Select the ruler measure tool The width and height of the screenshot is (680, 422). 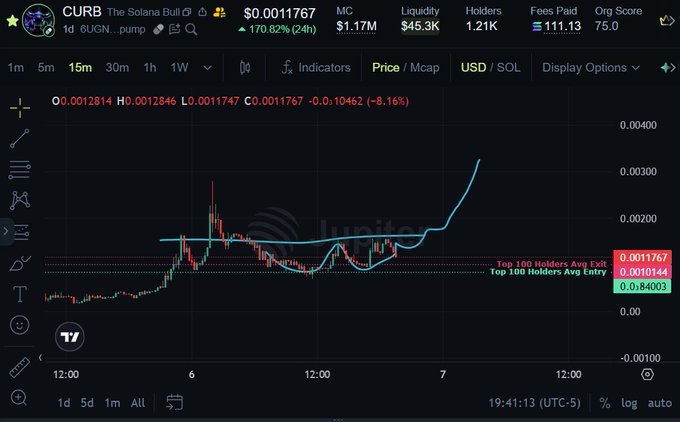coord(20,368)
